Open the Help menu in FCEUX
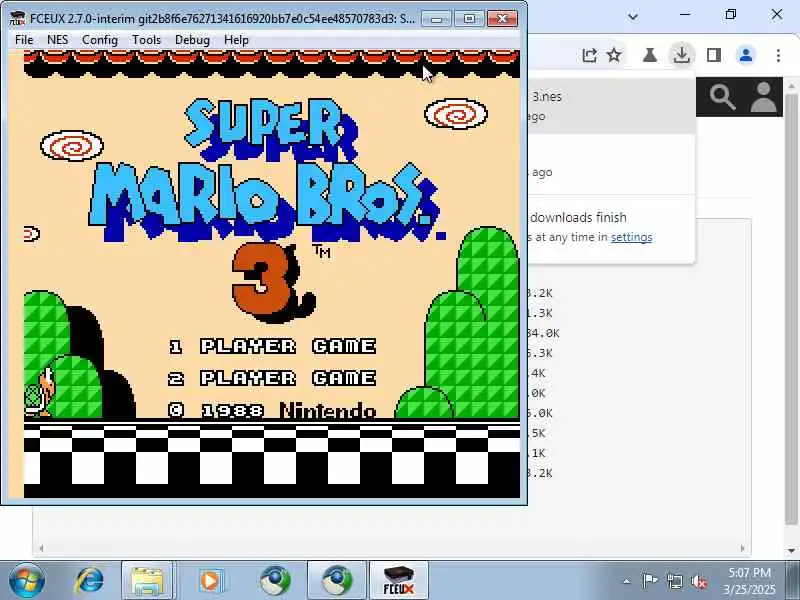The height and width of the screenshot is (600, 800). click(x=236, y=40)
